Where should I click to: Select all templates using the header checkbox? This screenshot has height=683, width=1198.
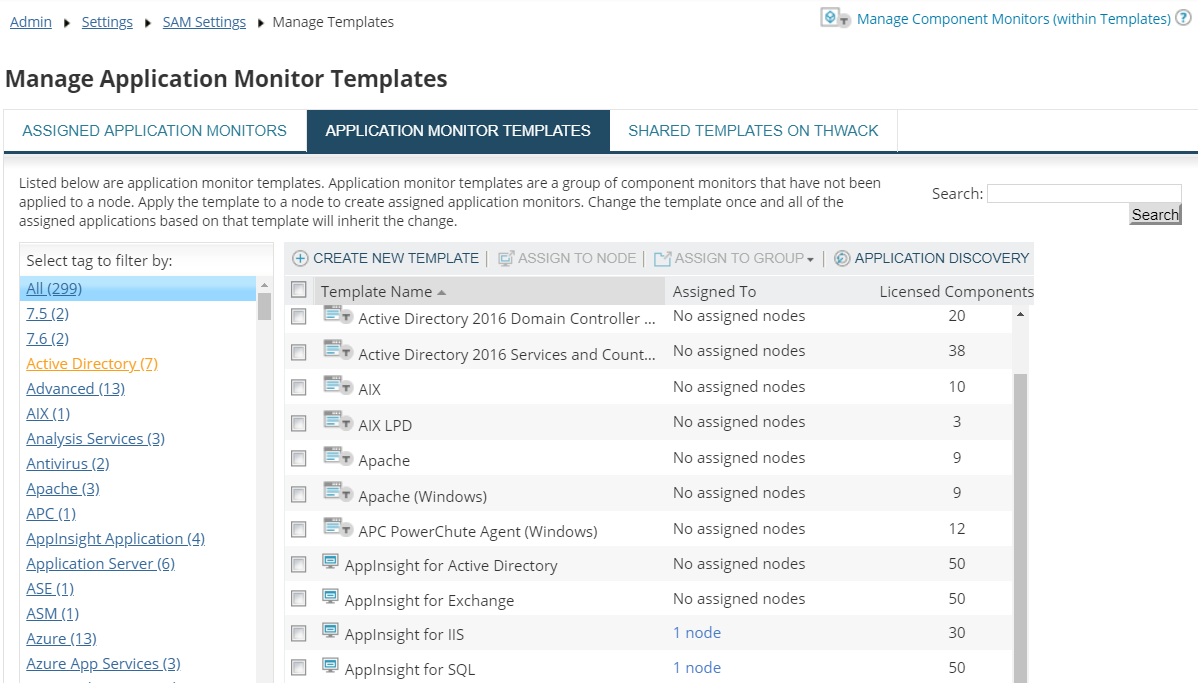[297, 289]
